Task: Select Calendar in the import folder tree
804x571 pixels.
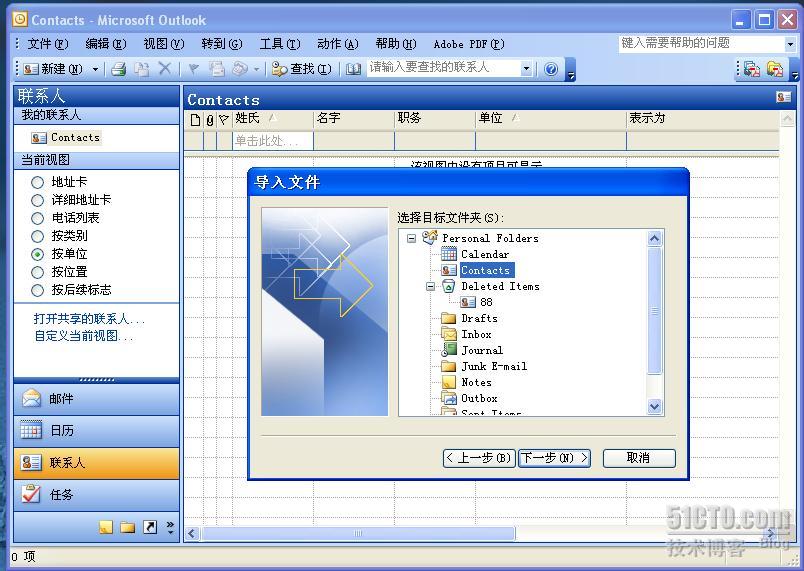Action: (x=485, y=254)
